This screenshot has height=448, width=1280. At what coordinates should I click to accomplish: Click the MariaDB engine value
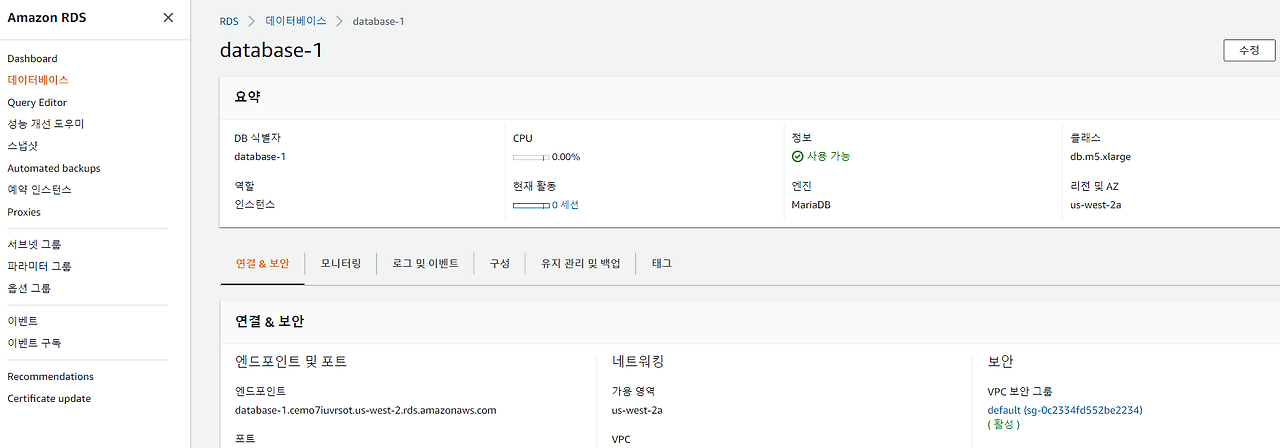point(811,205)
